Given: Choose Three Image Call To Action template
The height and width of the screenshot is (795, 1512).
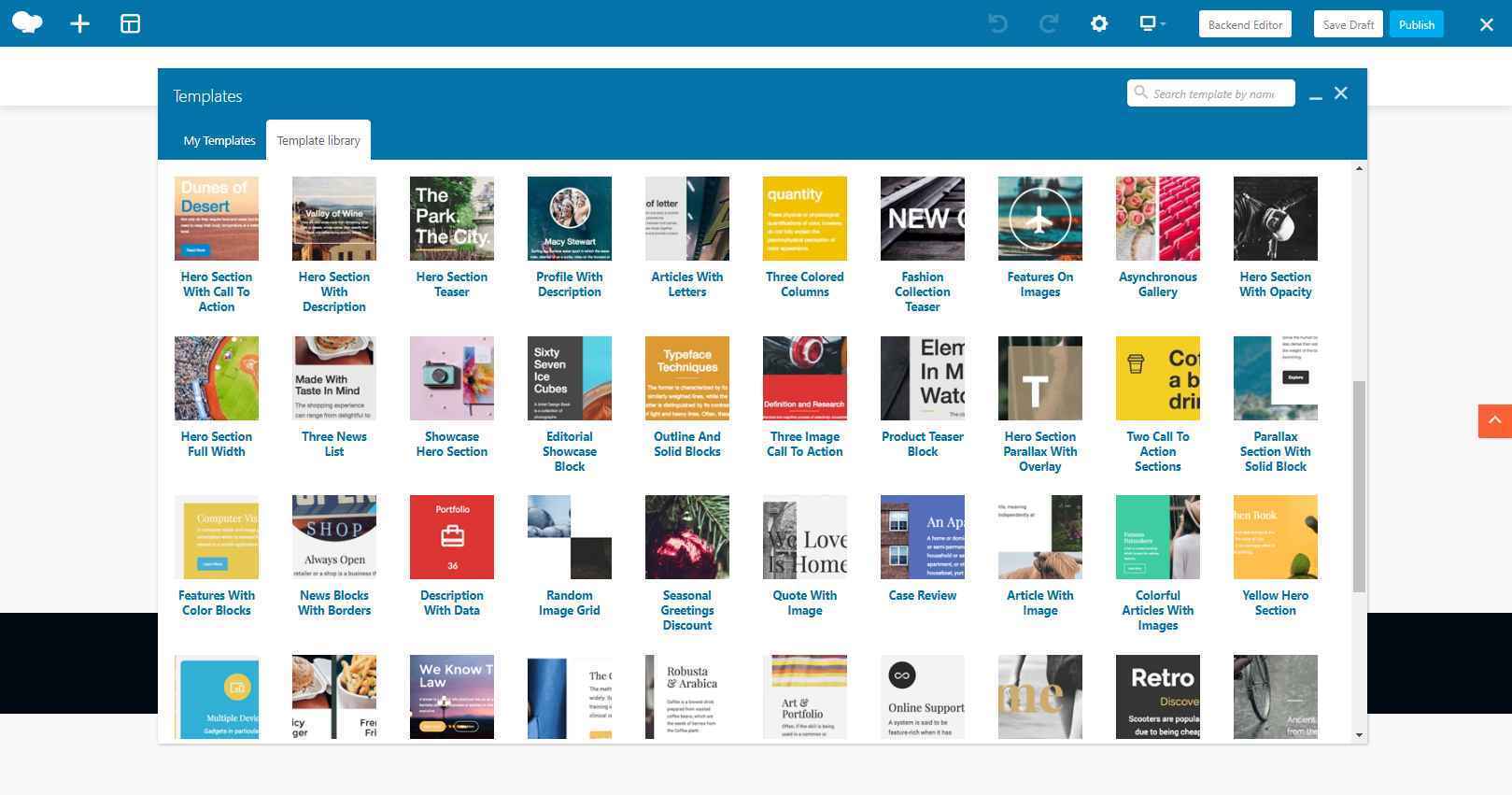Looking at the screenshot, I should (805, 378).
